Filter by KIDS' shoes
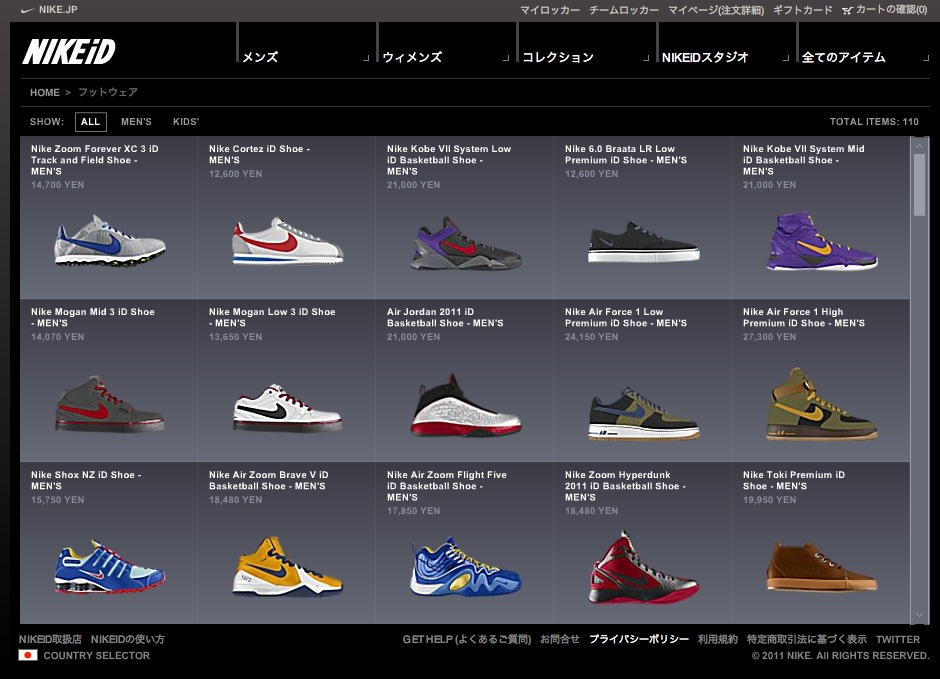Image resolution: width=940 pixels, height=679 pixels. [x=186, y=122]
